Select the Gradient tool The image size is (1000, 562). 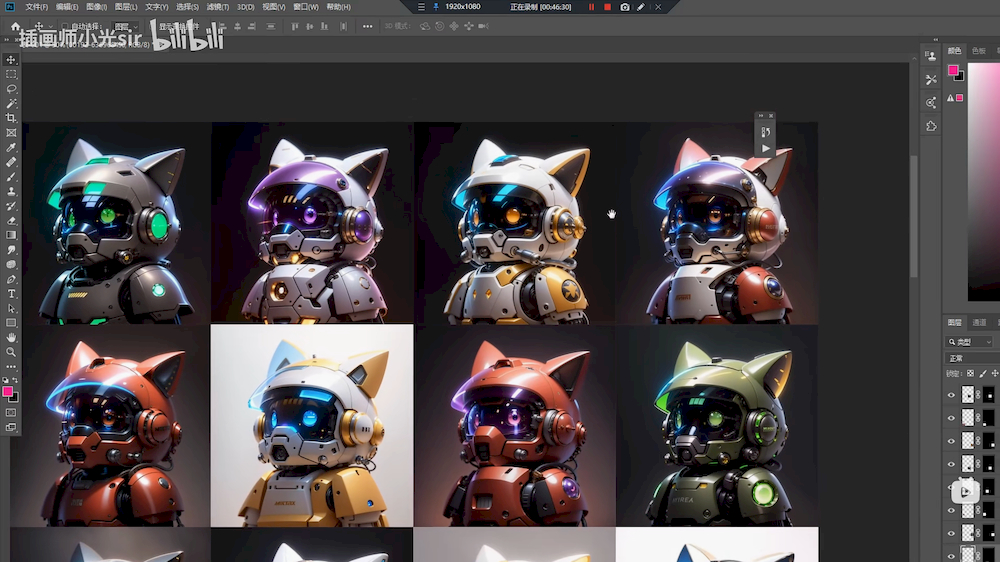coord(11,235)
